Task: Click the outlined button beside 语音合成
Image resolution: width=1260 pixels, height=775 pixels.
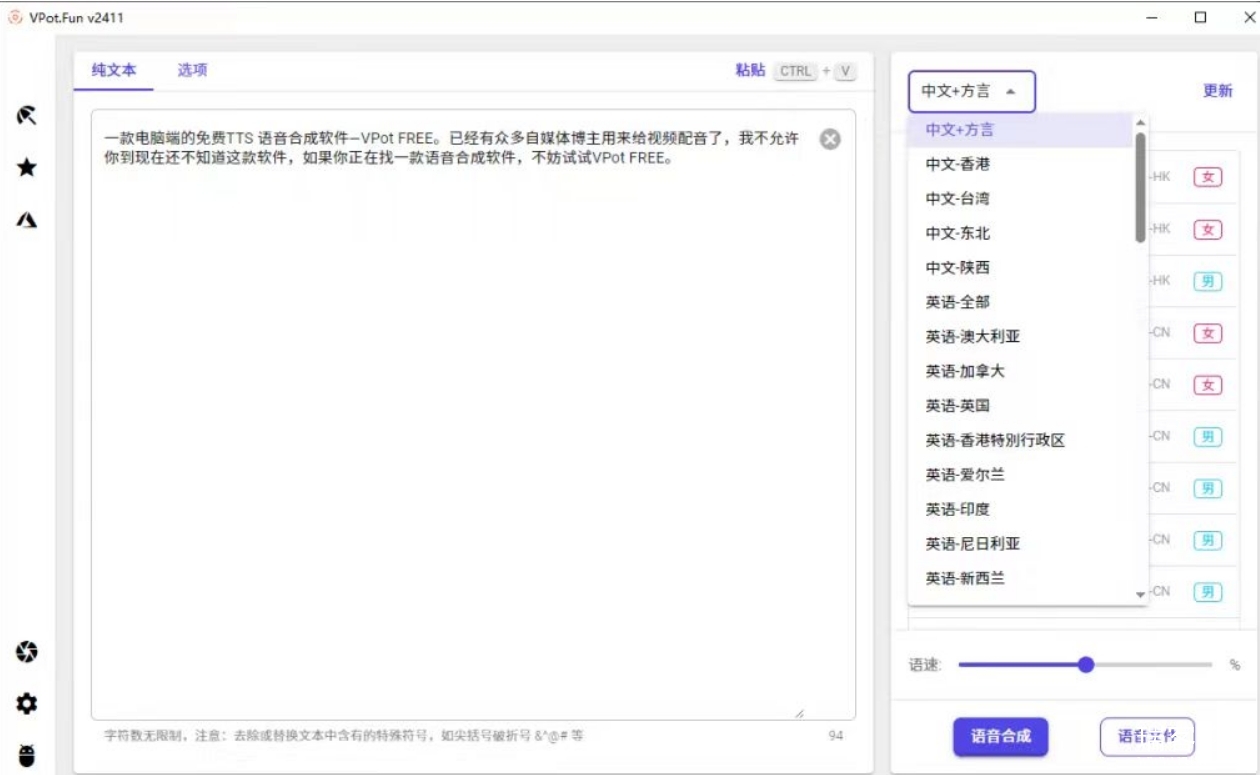Action: click(x=1147, y=737)
